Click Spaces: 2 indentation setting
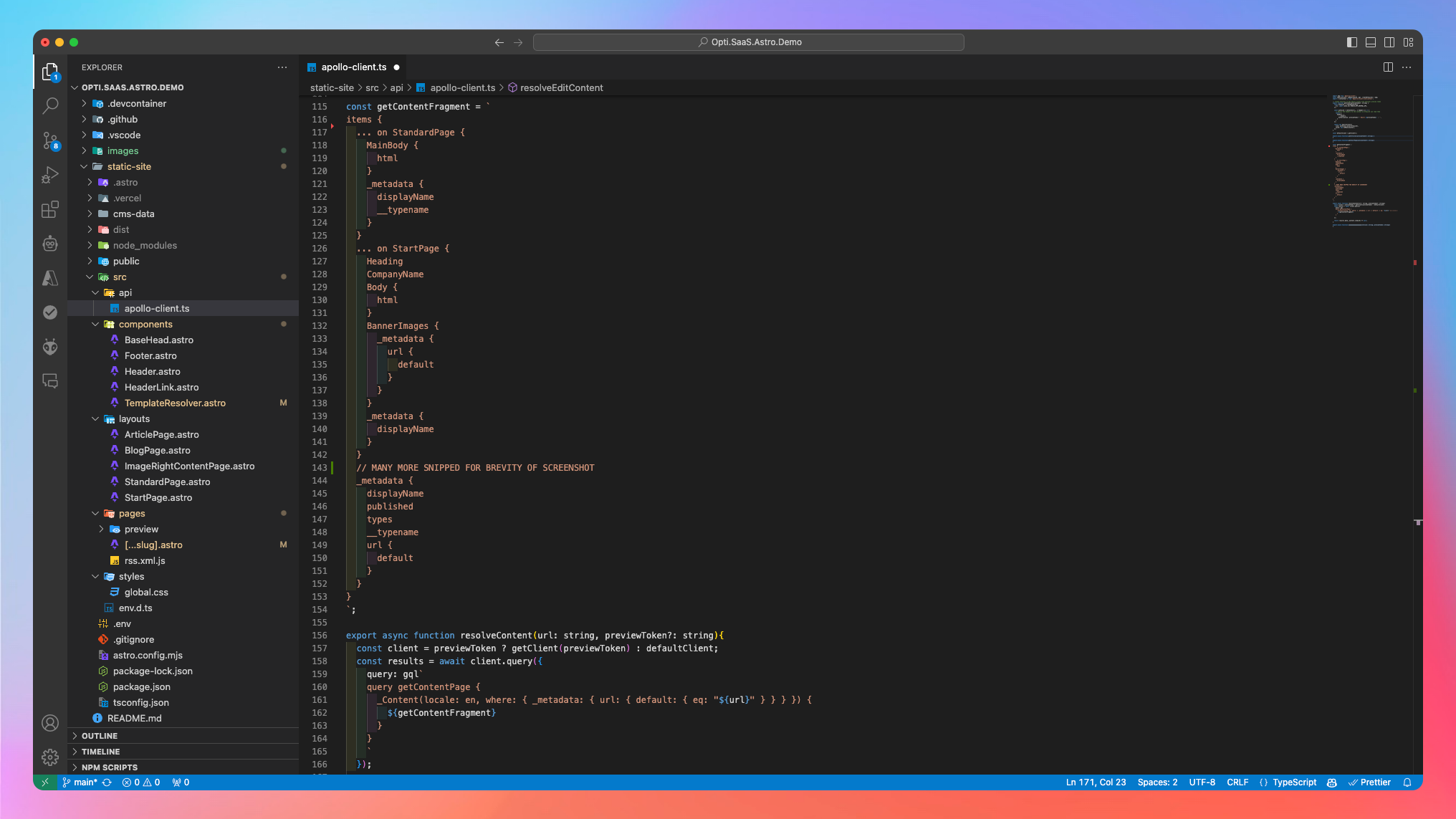Image resolution: width=1456 pixels, height=819 pixels. click(x=1157, y=782)
